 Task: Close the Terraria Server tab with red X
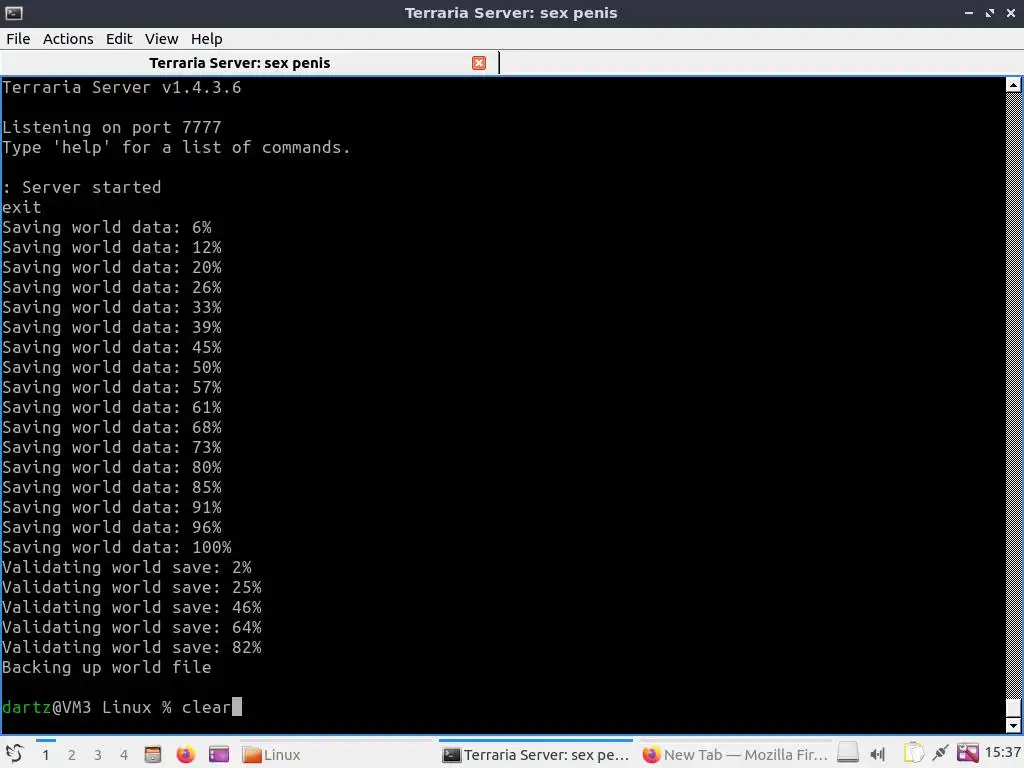(x=479, y=63)
